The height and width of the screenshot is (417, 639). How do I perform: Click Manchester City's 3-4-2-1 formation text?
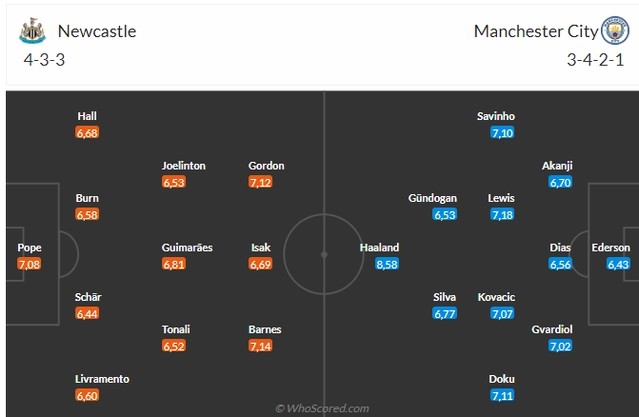595,60
